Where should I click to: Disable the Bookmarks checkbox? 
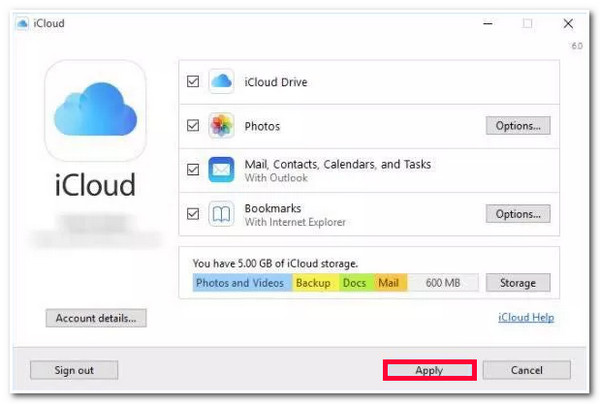click(x=193, y=213)
